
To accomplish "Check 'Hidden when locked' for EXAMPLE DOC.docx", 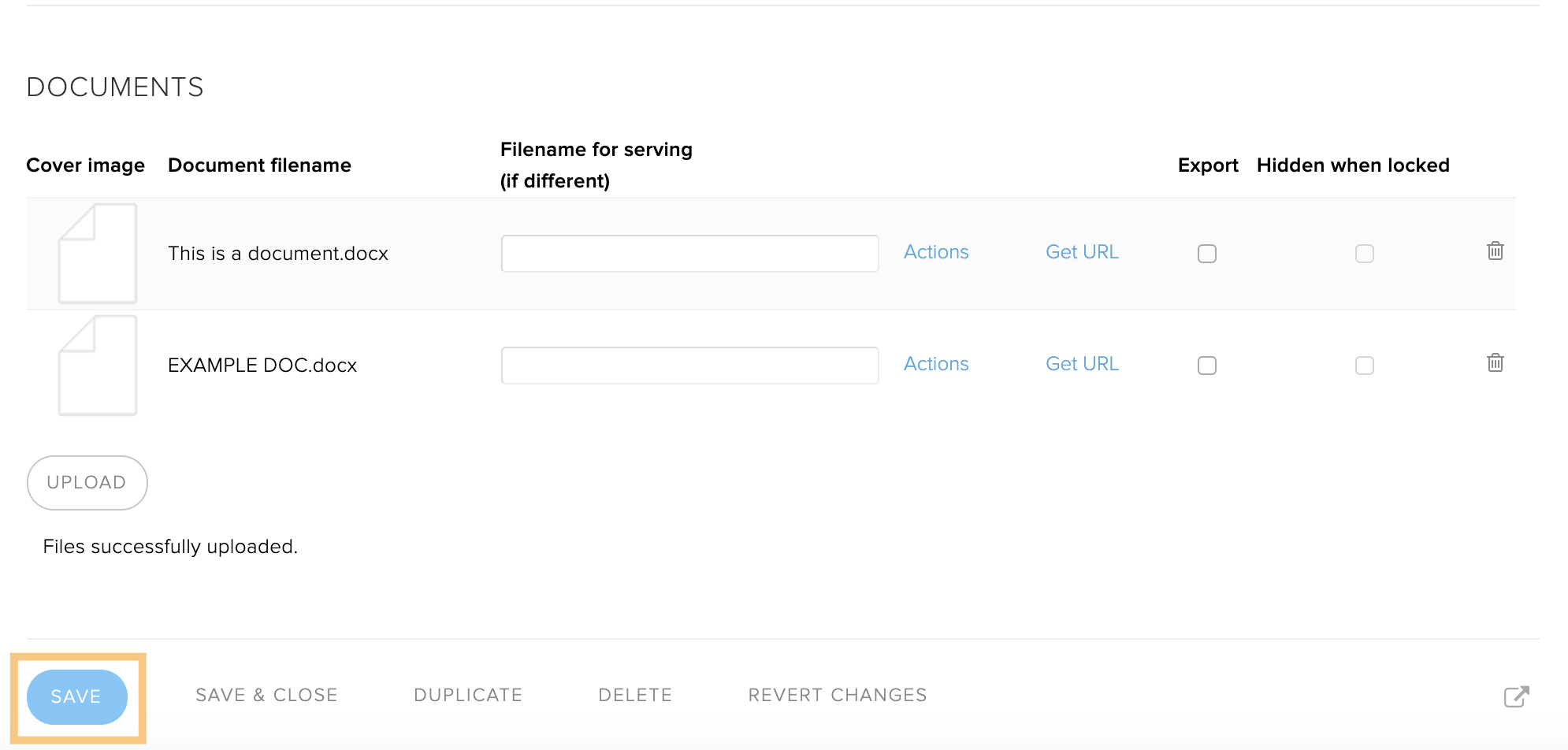I will point(1364,366).
